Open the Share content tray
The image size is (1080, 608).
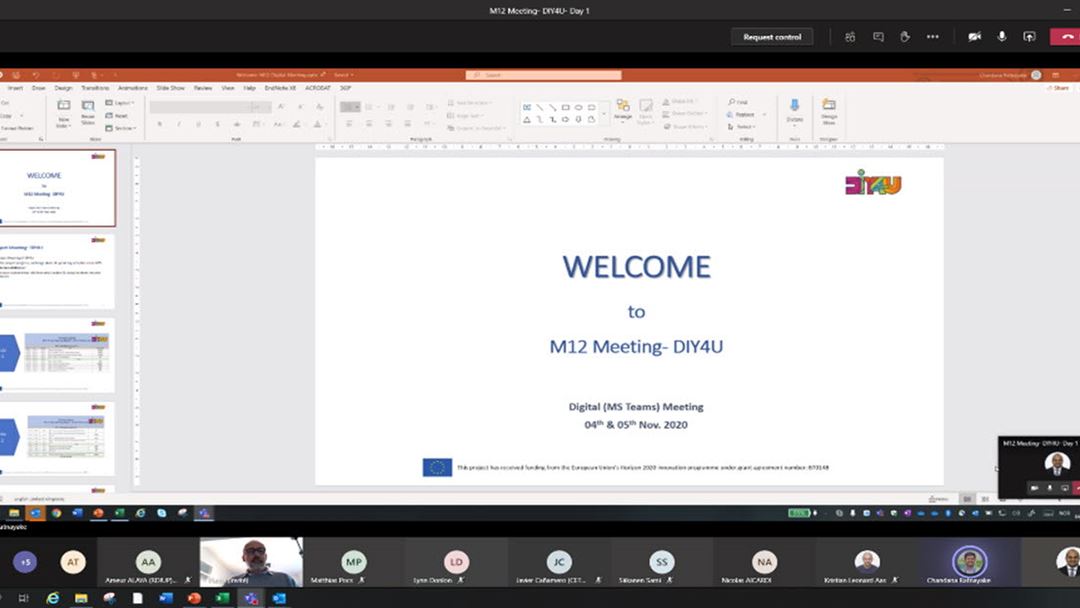coord(1029,37)
